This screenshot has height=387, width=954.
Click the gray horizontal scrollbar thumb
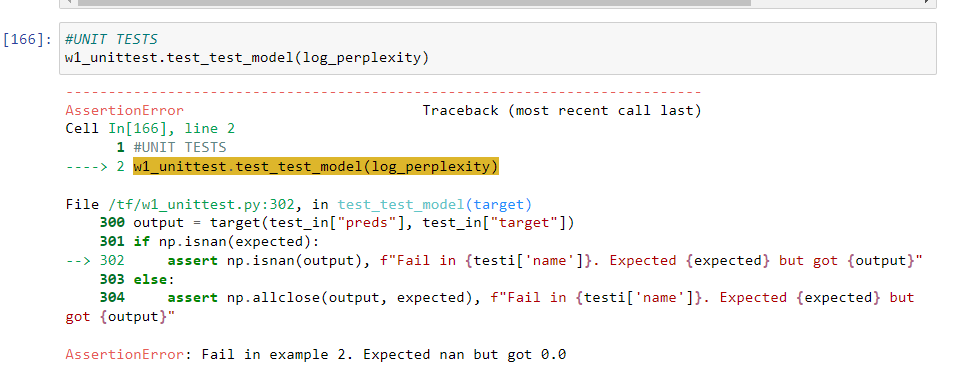click(x=414, y=2)
